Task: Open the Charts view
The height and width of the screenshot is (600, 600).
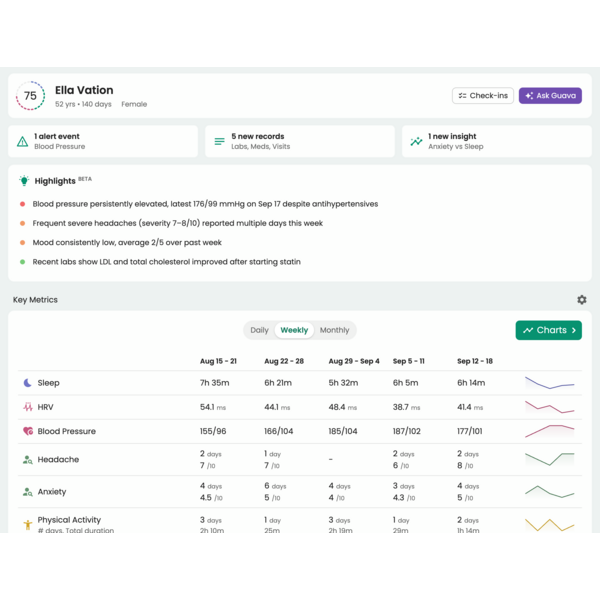Action: click(548, 330)
